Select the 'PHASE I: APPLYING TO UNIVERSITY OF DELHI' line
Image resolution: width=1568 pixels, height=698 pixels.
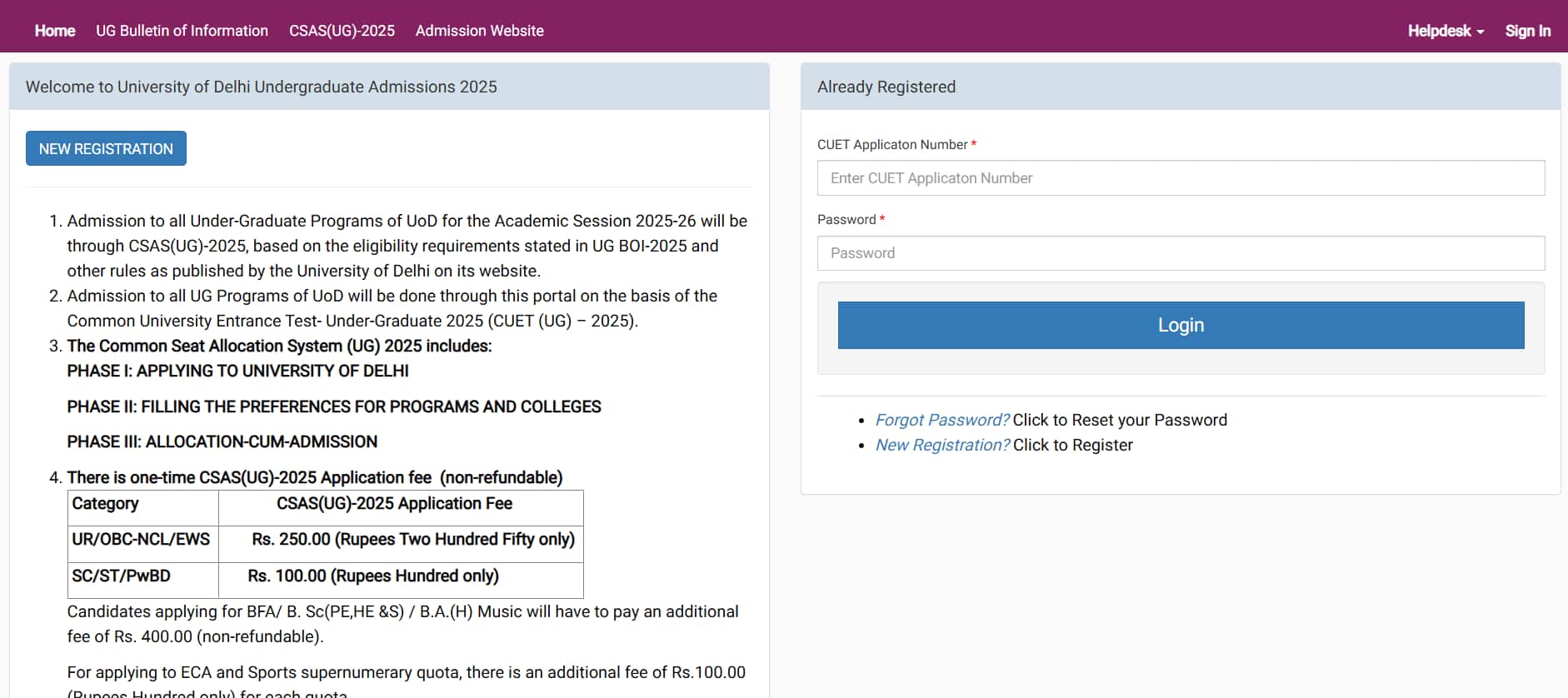click(238, 371)
